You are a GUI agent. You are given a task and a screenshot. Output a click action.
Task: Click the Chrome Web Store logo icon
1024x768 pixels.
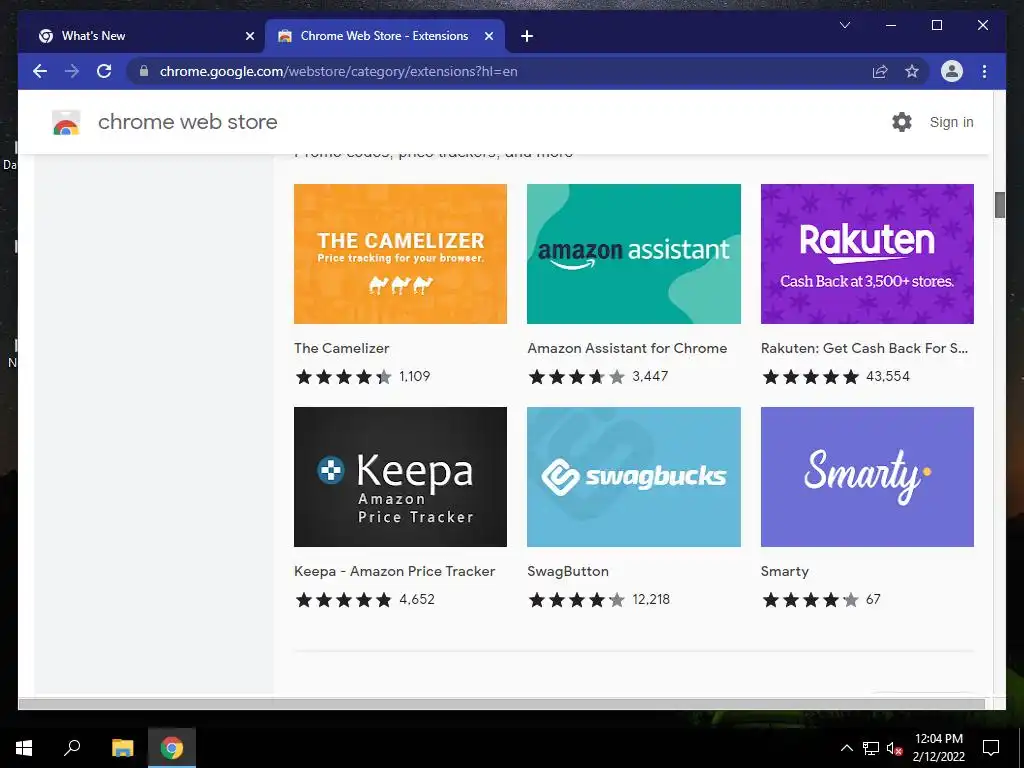coord(66,122)
